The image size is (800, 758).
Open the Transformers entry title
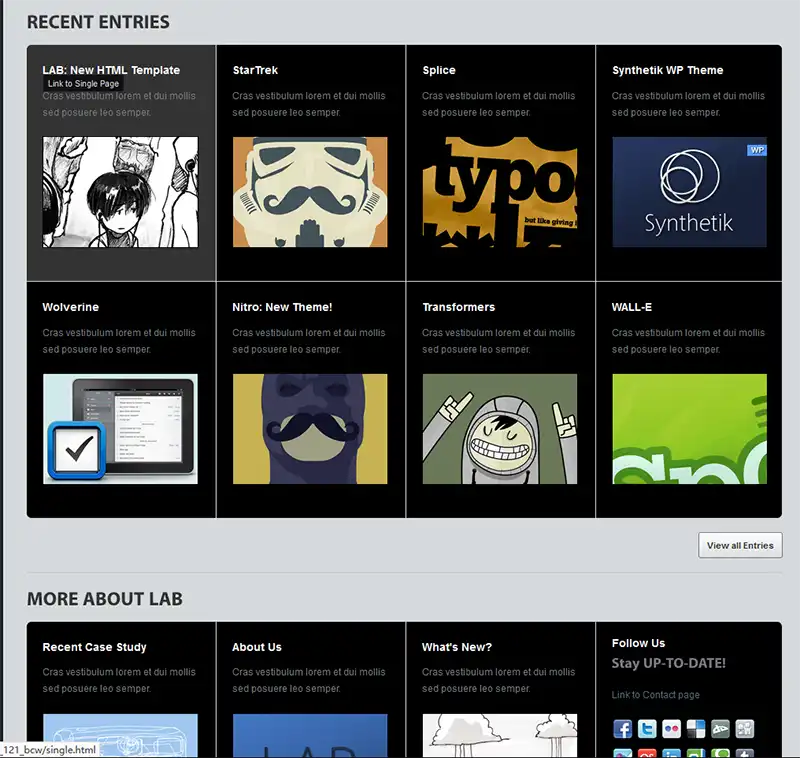[459, 307]
